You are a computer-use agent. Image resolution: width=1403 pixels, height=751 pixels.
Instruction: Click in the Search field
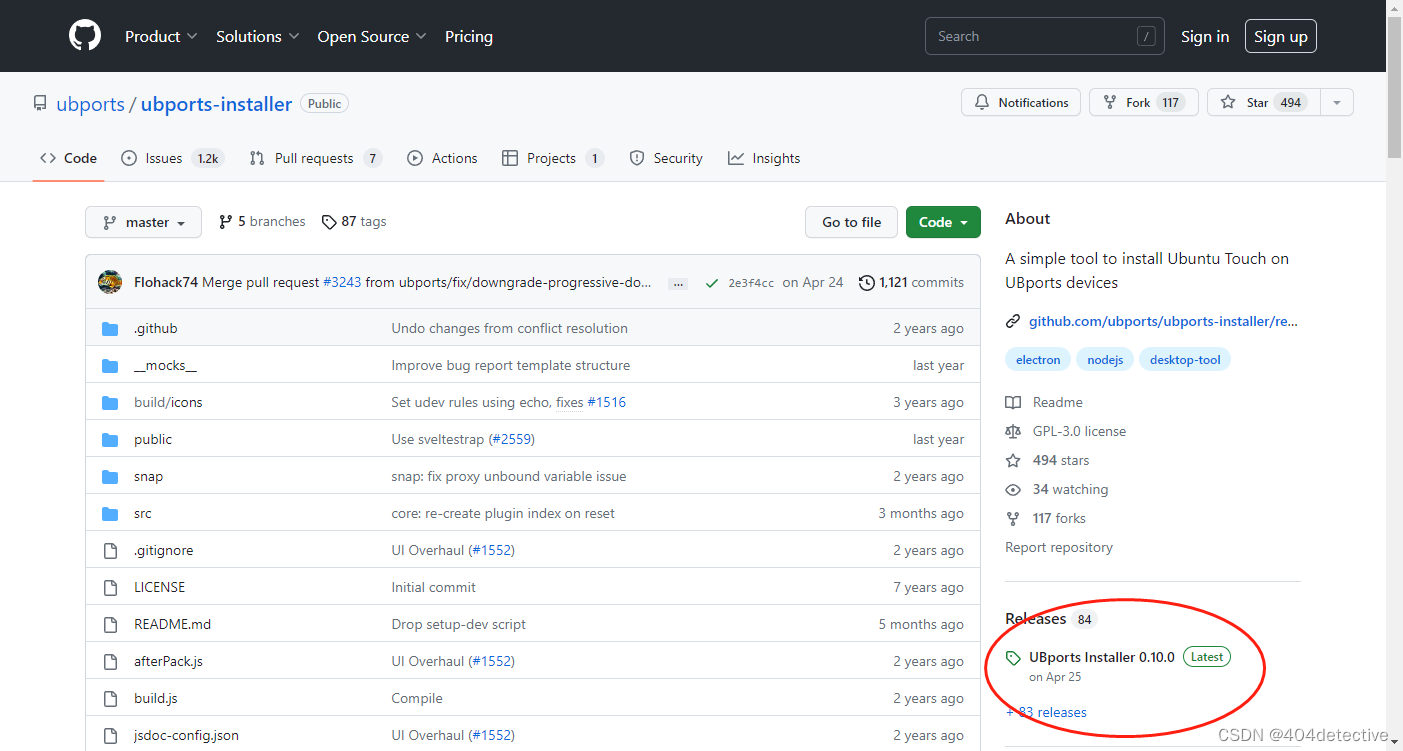tap(1045, 36)
